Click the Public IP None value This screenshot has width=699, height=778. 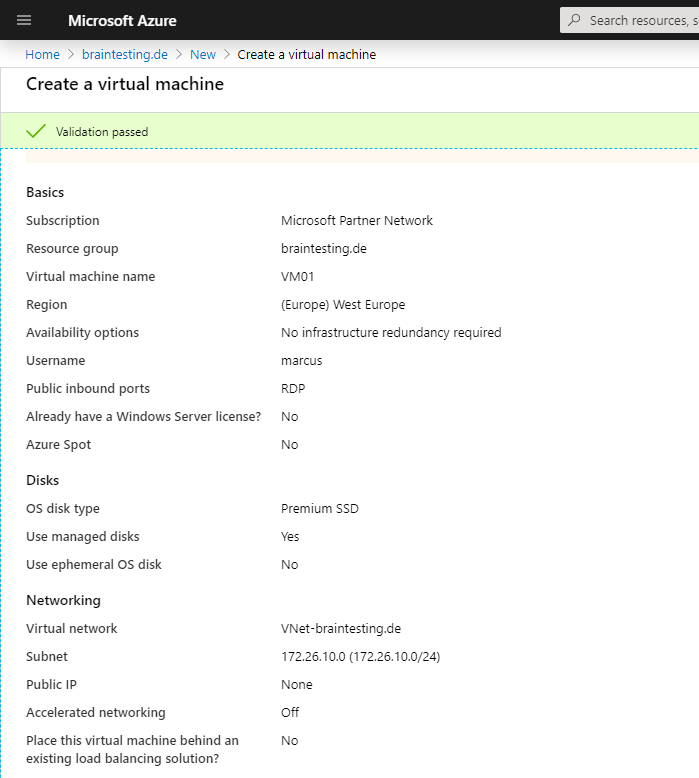tap(297, 685)
